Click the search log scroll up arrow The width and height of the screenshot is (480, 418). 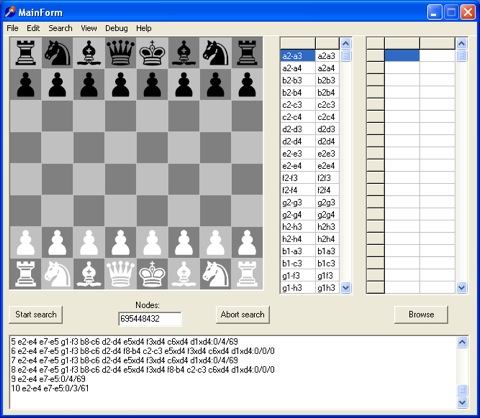click(x=462, y=342)
